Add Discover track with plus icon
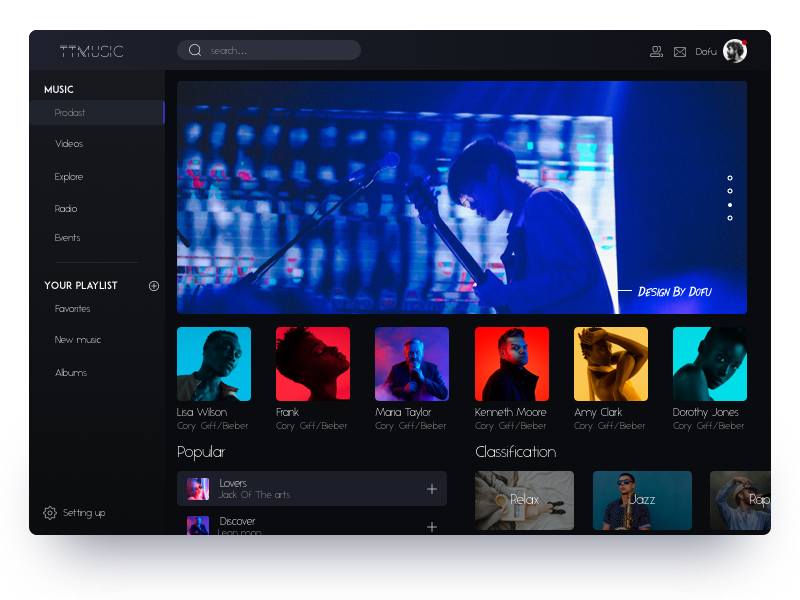The image size is (800, 600). click(432, 527)
